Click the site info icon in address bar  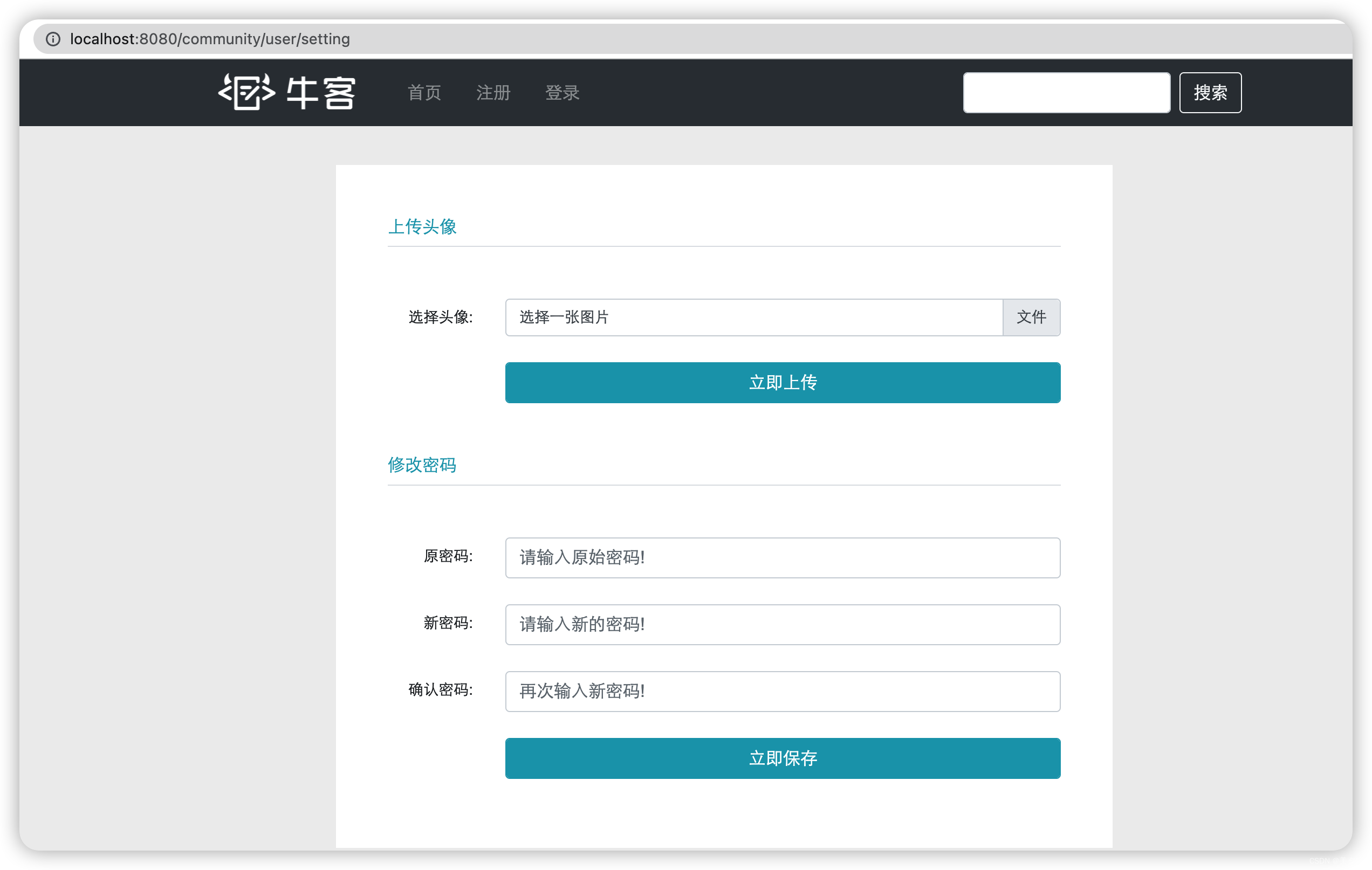[53, 39]
